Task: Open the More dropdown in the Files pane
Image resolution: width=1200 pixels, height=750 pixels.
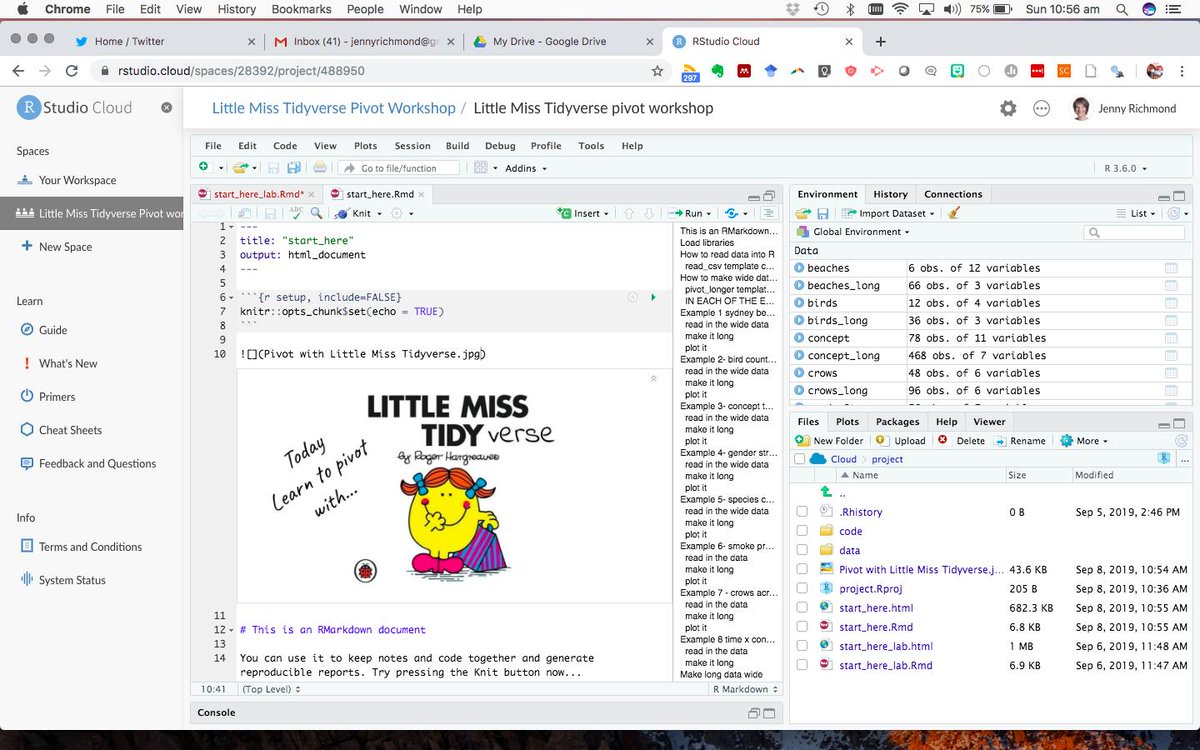Action: pos(1084,440)
